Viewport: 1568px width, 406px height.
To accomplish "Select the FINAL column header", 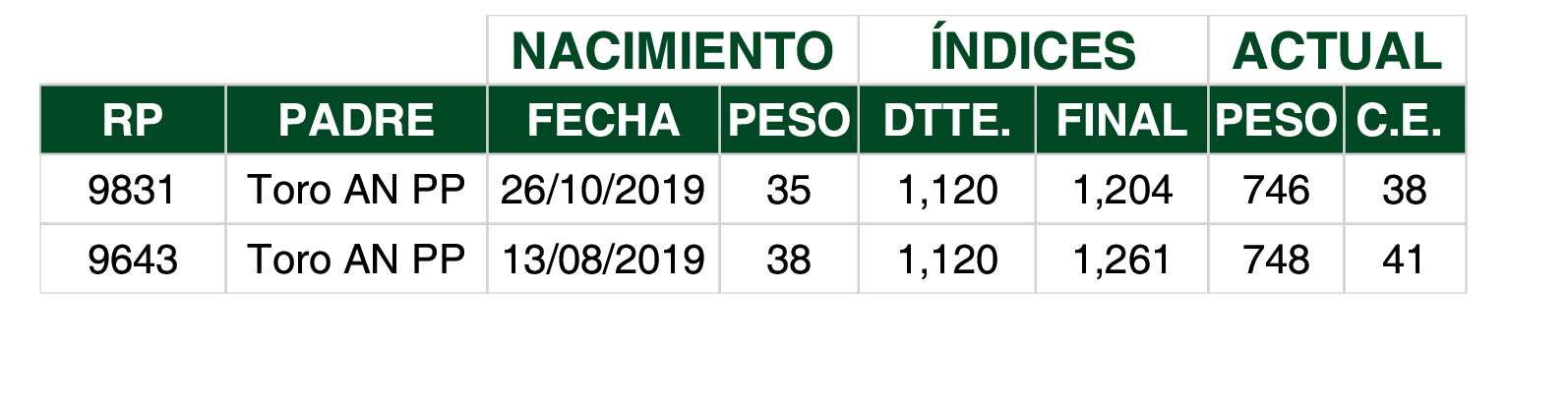I will click(x=1121, y=120).
